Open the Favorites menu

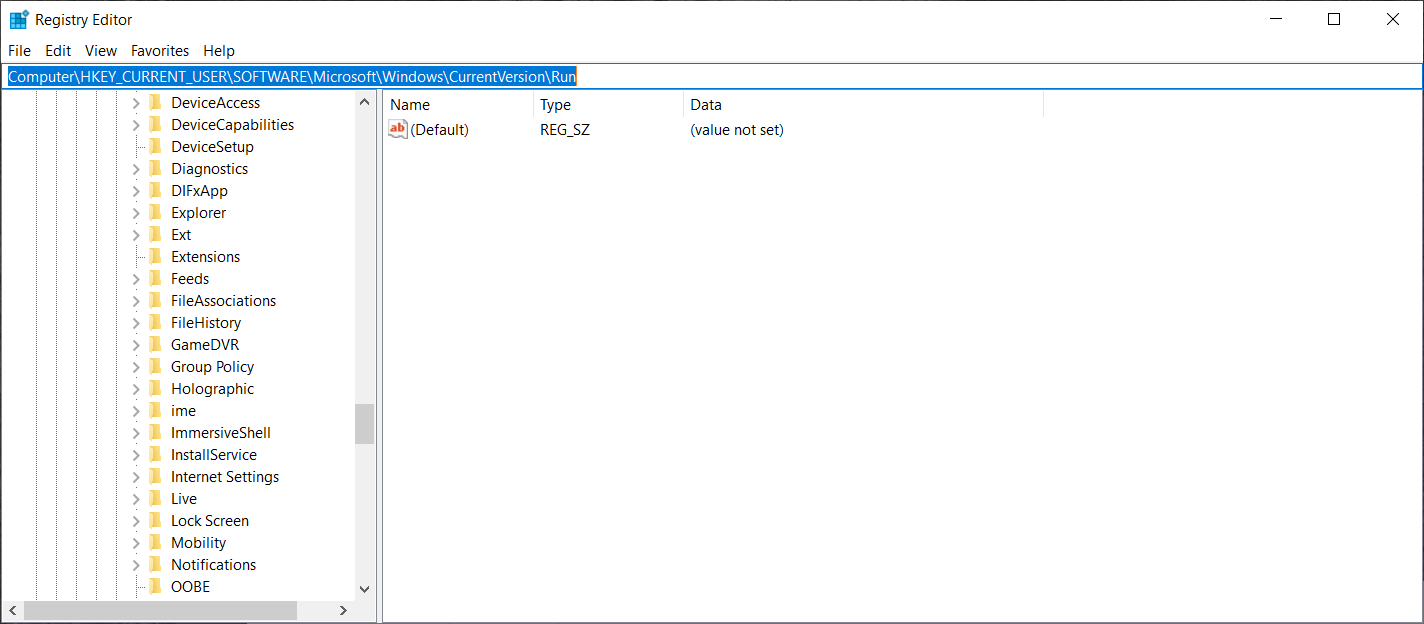159,50
